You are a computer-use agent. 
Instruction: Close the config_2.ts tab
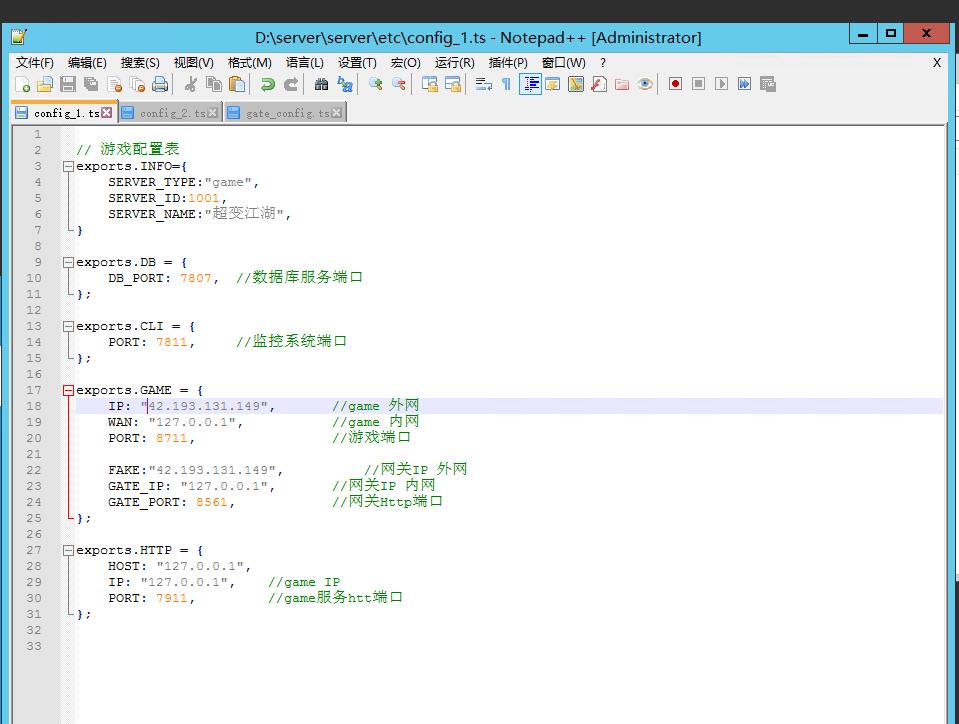click(x=214, y=113)
